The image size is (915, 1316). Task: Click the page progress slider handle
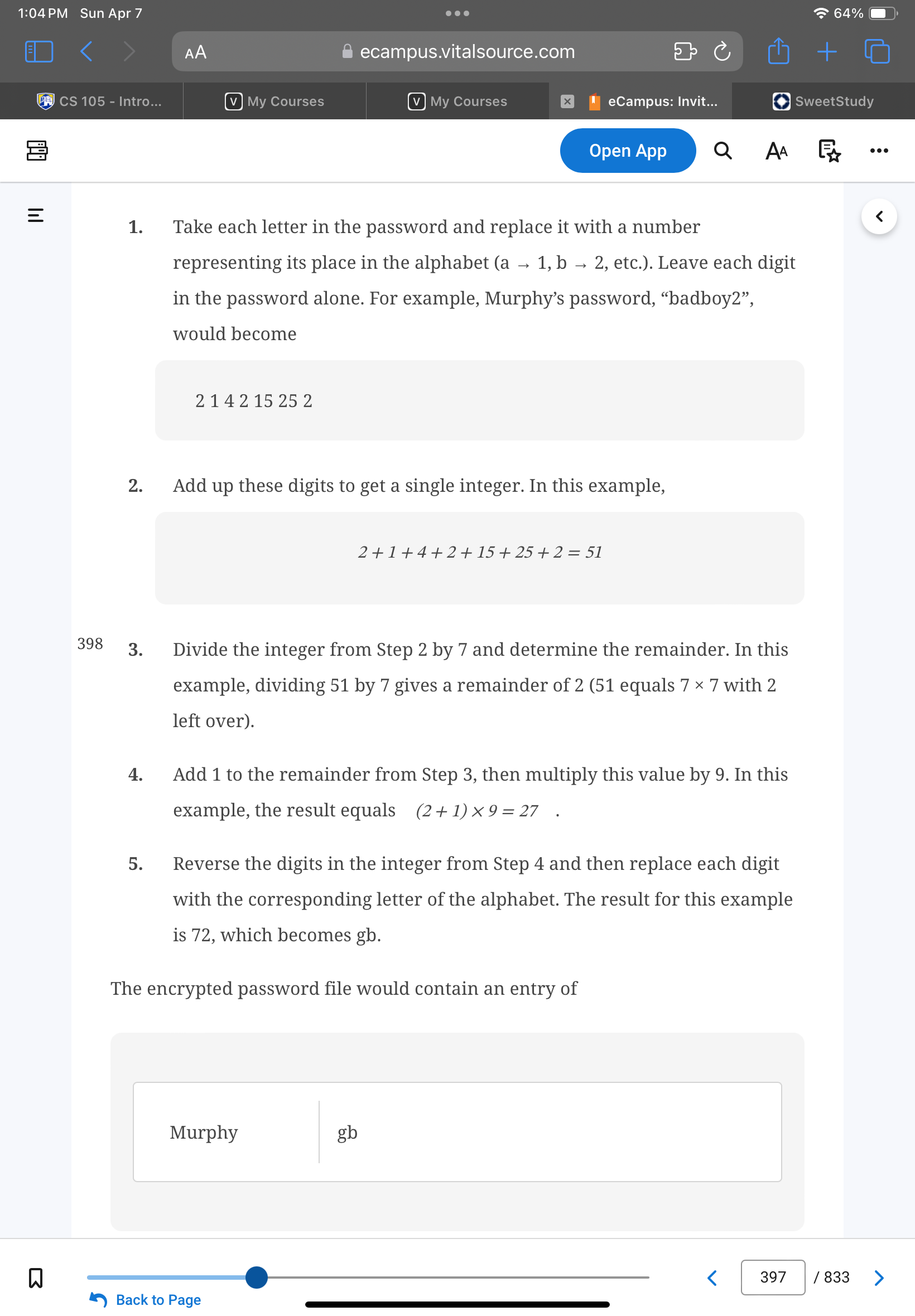click(256, 1277)
